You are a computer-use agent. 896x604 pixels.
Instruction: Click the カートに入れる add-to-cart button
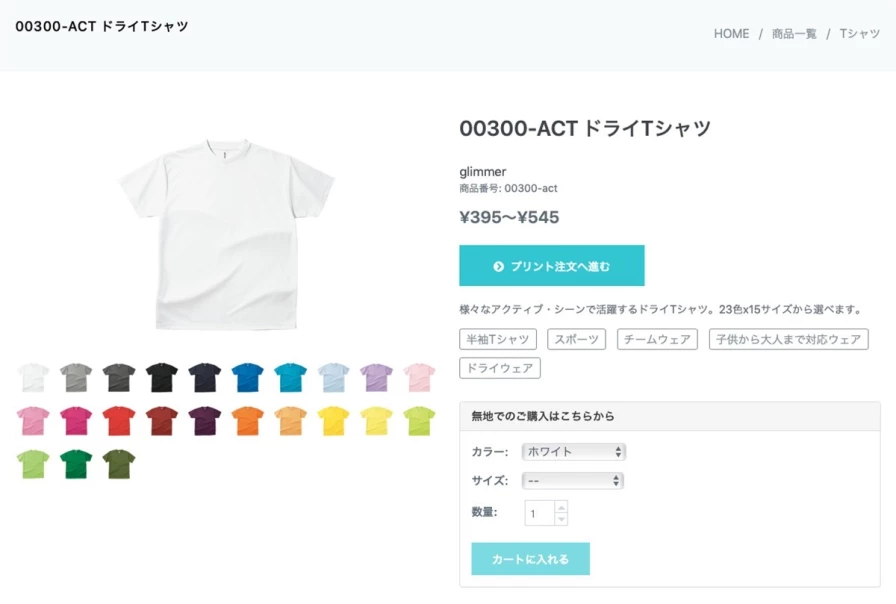(x=530, y=559)
